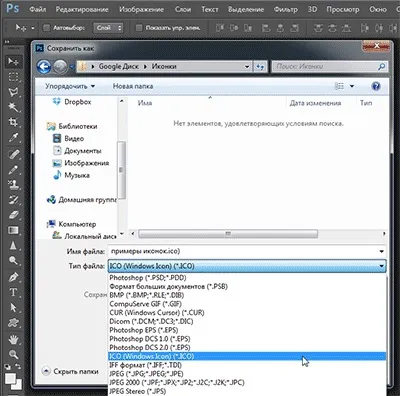The height and width of the screenshot is (396, 400).
Task: Select the History Brush tool
Action: pyautogui.click(x=13, y=200)
